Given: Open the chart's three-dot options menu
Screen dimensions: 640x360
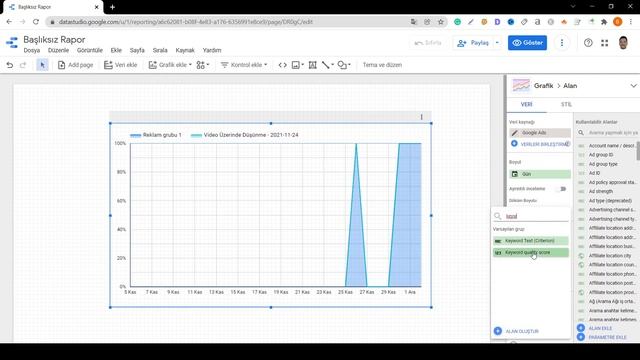Looking at the screenshot, I should (x=422, y=117).
